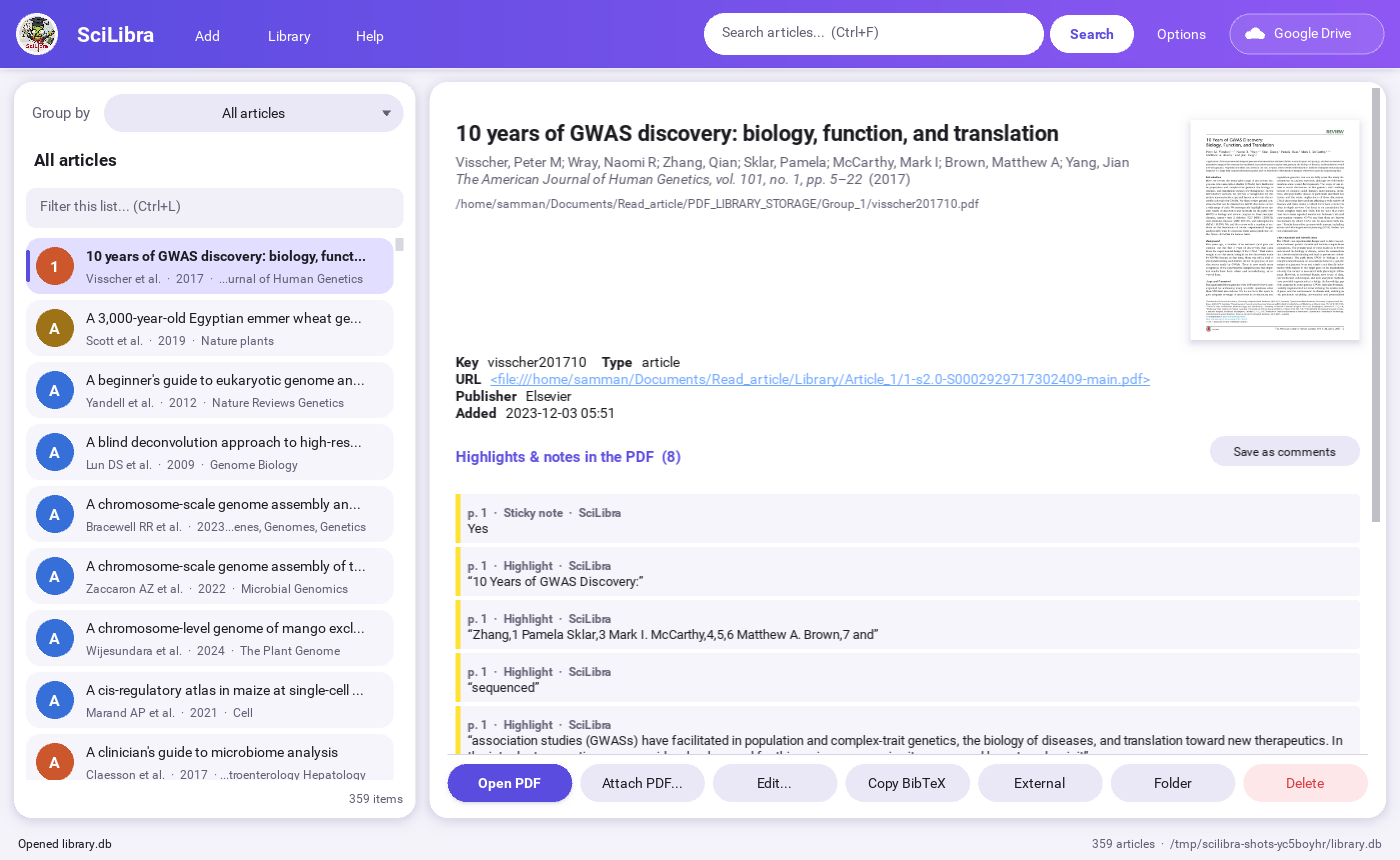Image resolution: width=1400 pixels, height=860 pixels.
Task: Select the Bracewell RR et al. 2023 article
Action: pyautogui.click(x=210, y=514)
